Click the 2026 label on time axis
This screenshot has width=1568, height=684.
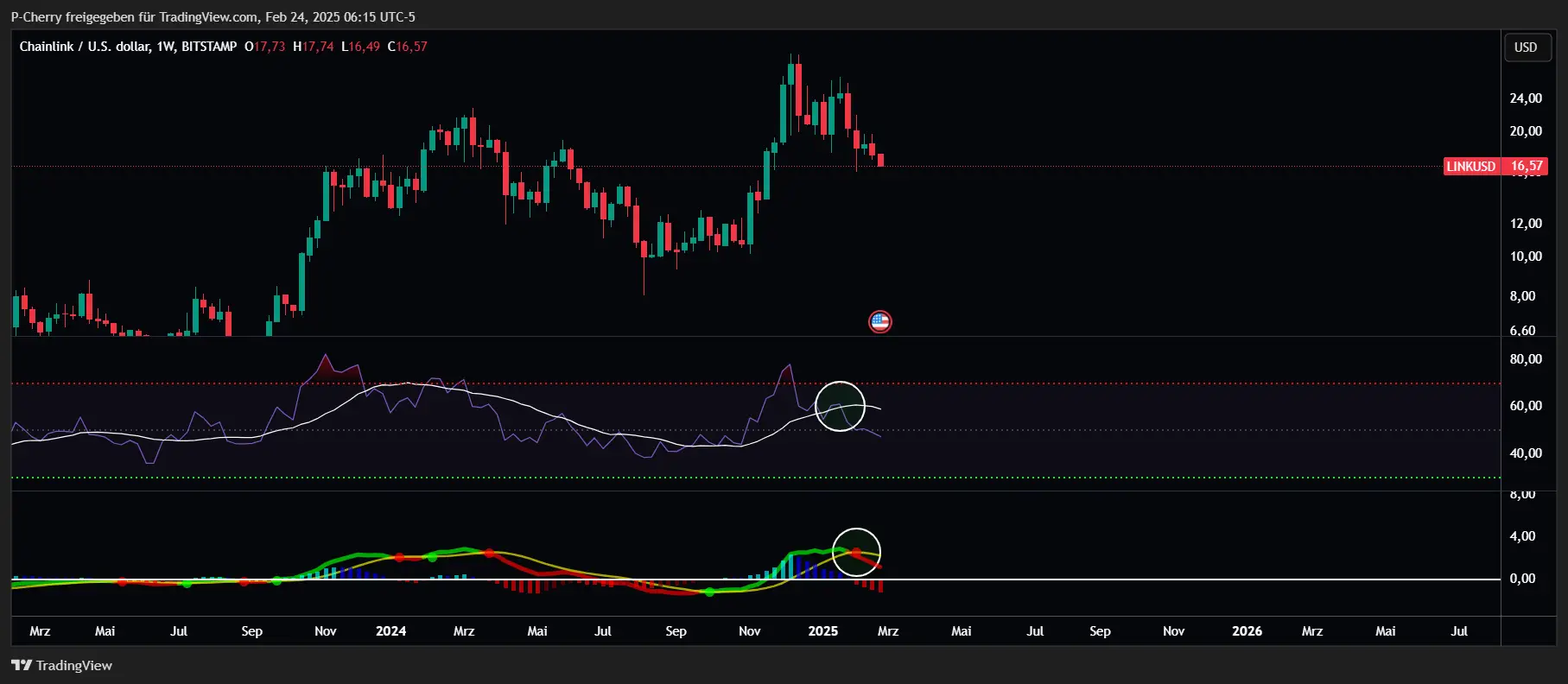1247,631
